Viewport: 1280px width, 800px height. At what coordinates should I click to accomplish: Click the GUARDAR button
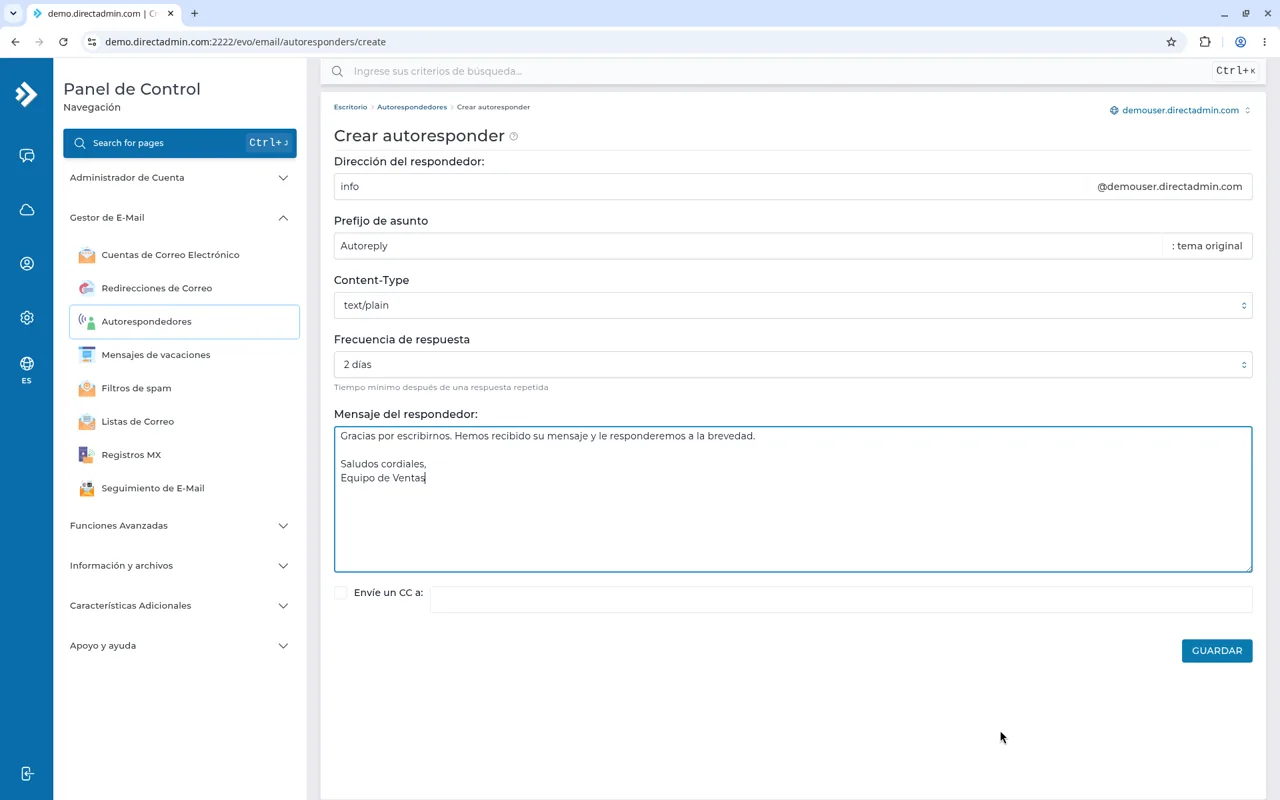pyautogui.click(x=1217, y=651)
